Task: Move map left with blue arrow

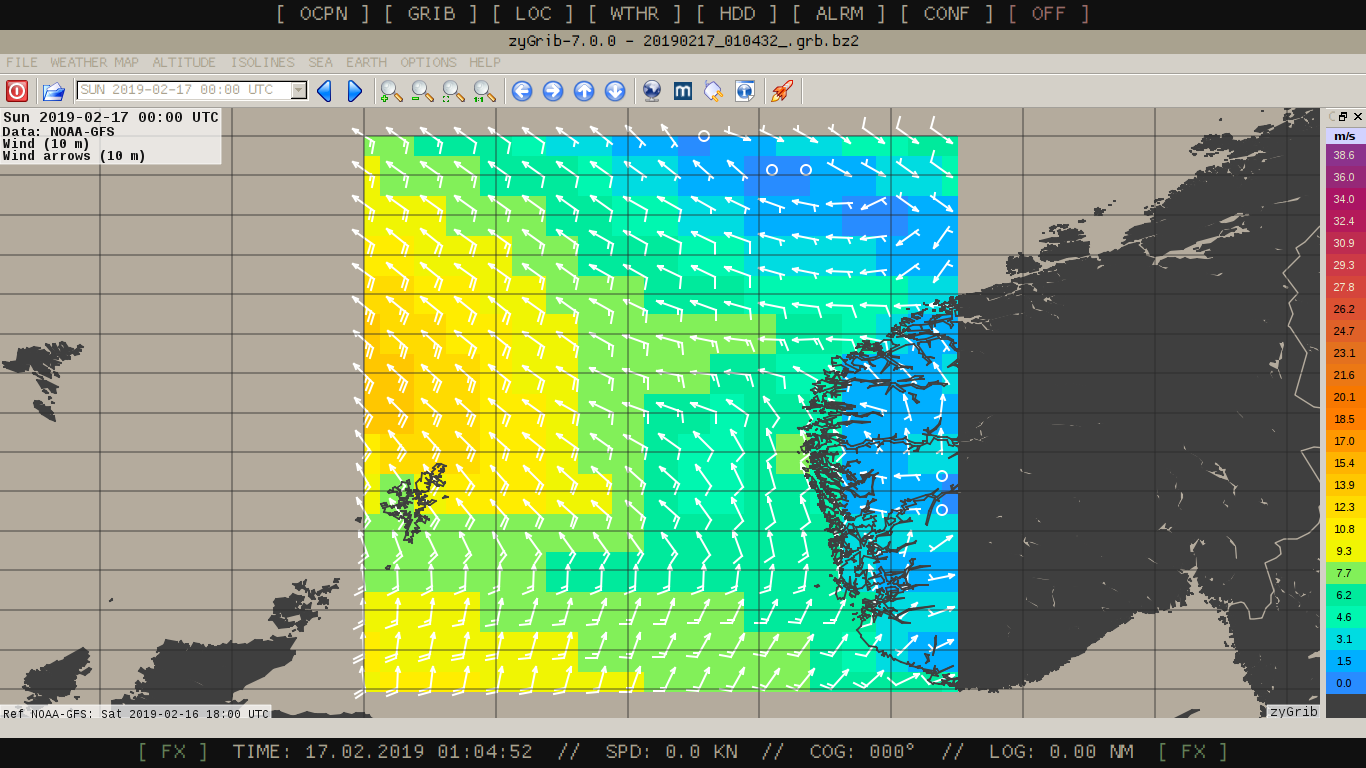Action: [x=522, y=91]
